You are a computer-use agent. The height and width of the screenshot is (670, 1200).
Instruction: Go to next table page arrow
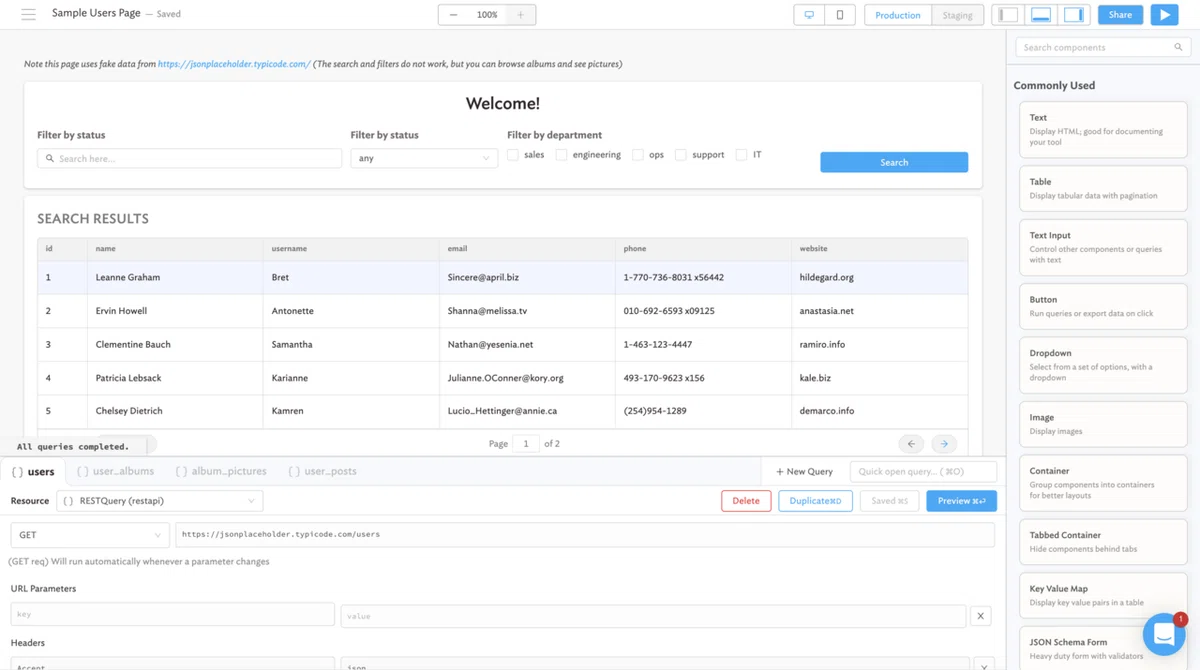coord(944,443)
